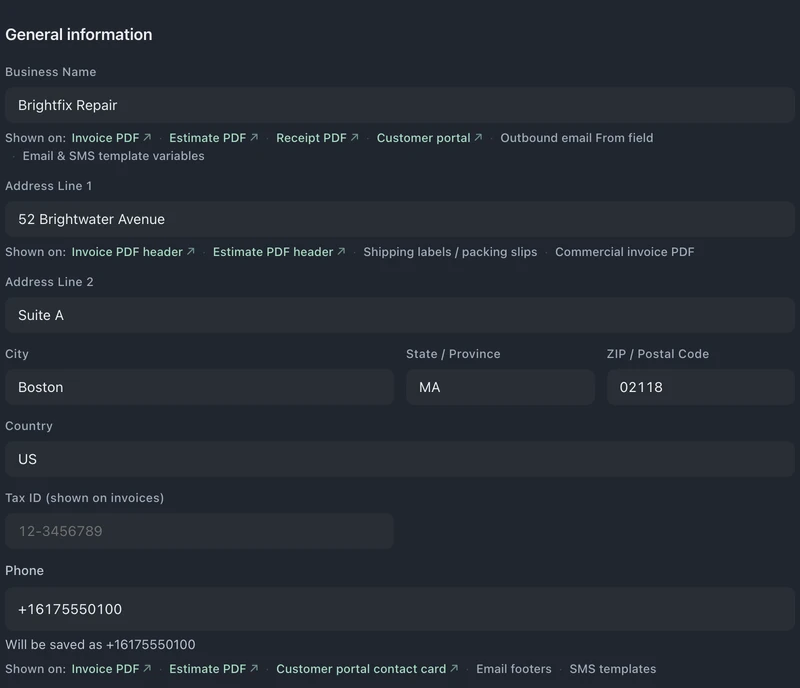Open Estimate PDF link below Phone
This screenshot has height=688, width=800.
pos(213,669)
